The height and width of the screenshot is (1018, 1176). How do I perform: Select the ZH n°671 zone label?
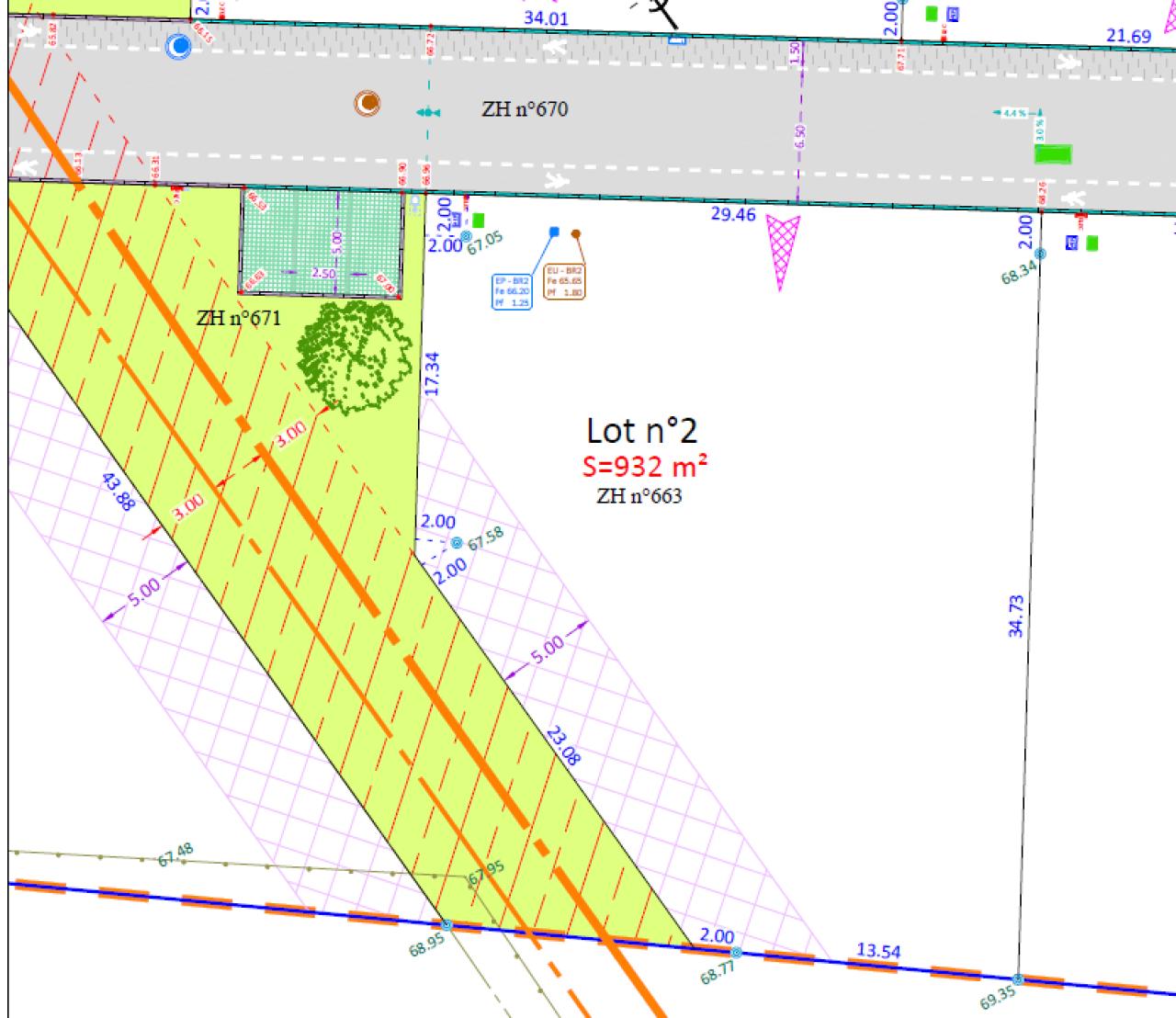point(239,317)
